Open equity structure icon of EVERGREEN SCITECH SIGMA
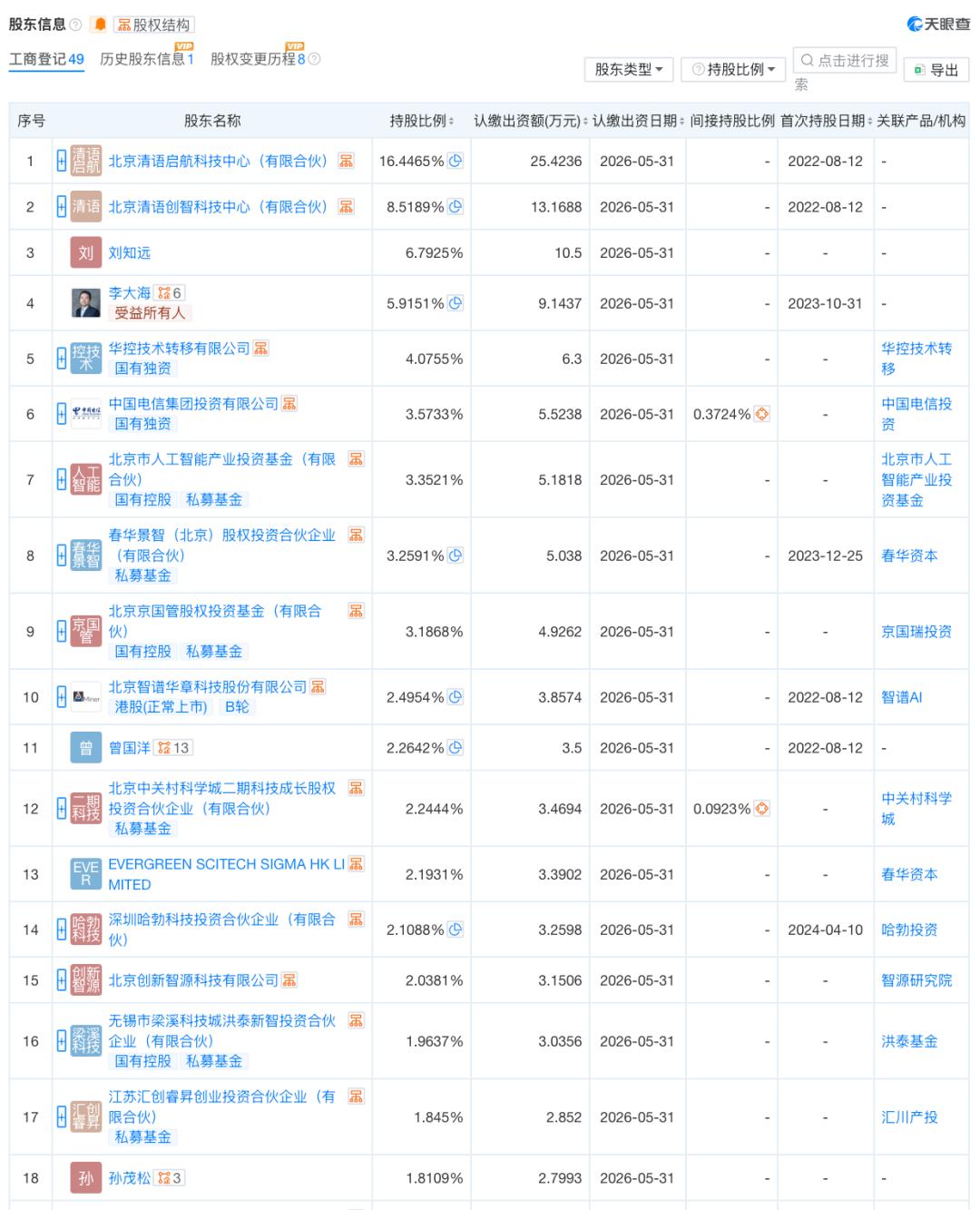This screenshot has width=980, height=1210. (x=356, y=864)
